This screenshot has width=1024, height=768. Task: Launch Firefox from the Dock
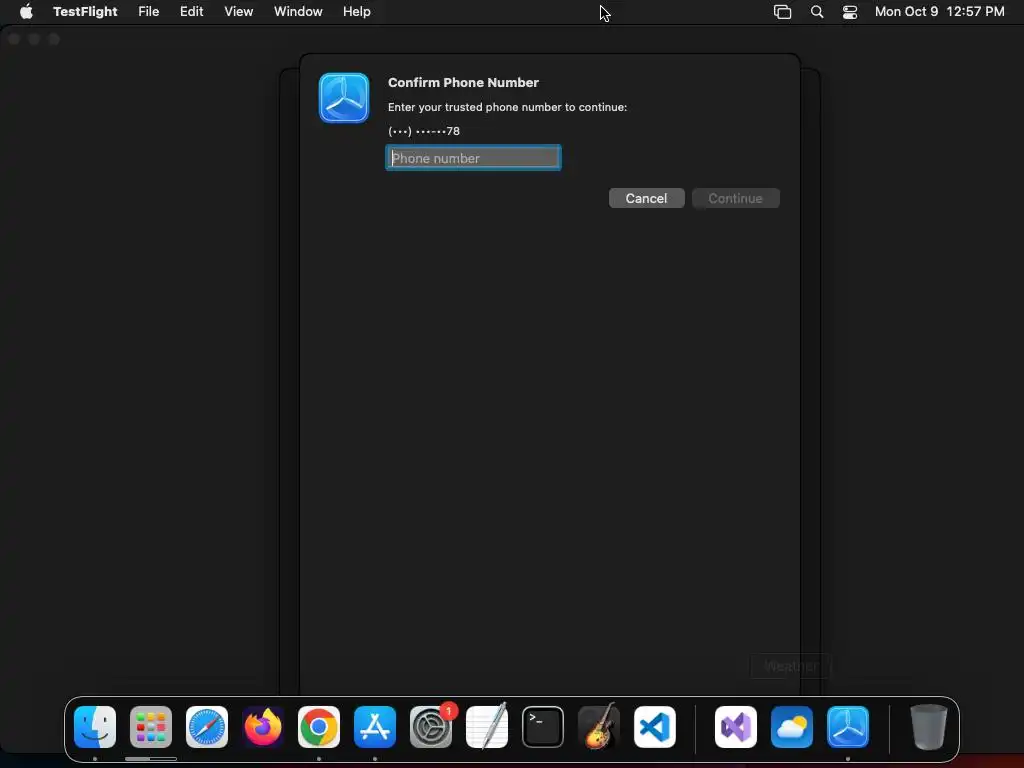[x=263, y=727]
